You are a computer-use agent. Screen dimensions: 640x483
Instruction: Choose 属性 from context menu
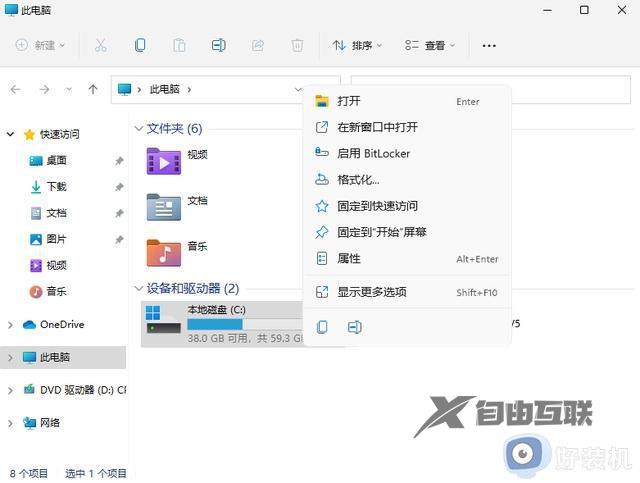pyautogui.click(x=407, y=258)
